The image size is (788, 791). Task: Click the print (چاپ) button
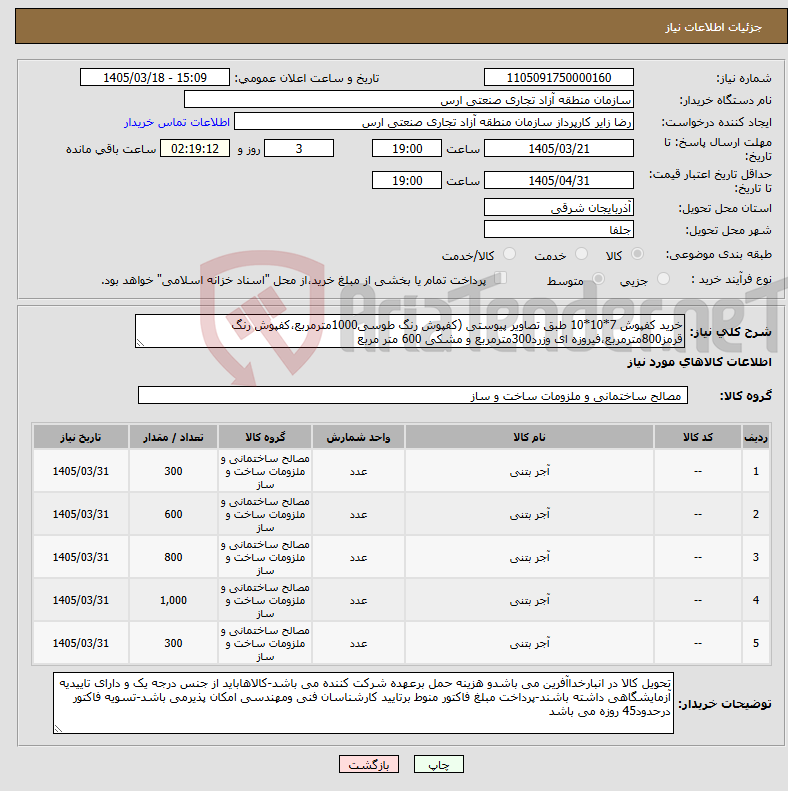click(438, 764)
